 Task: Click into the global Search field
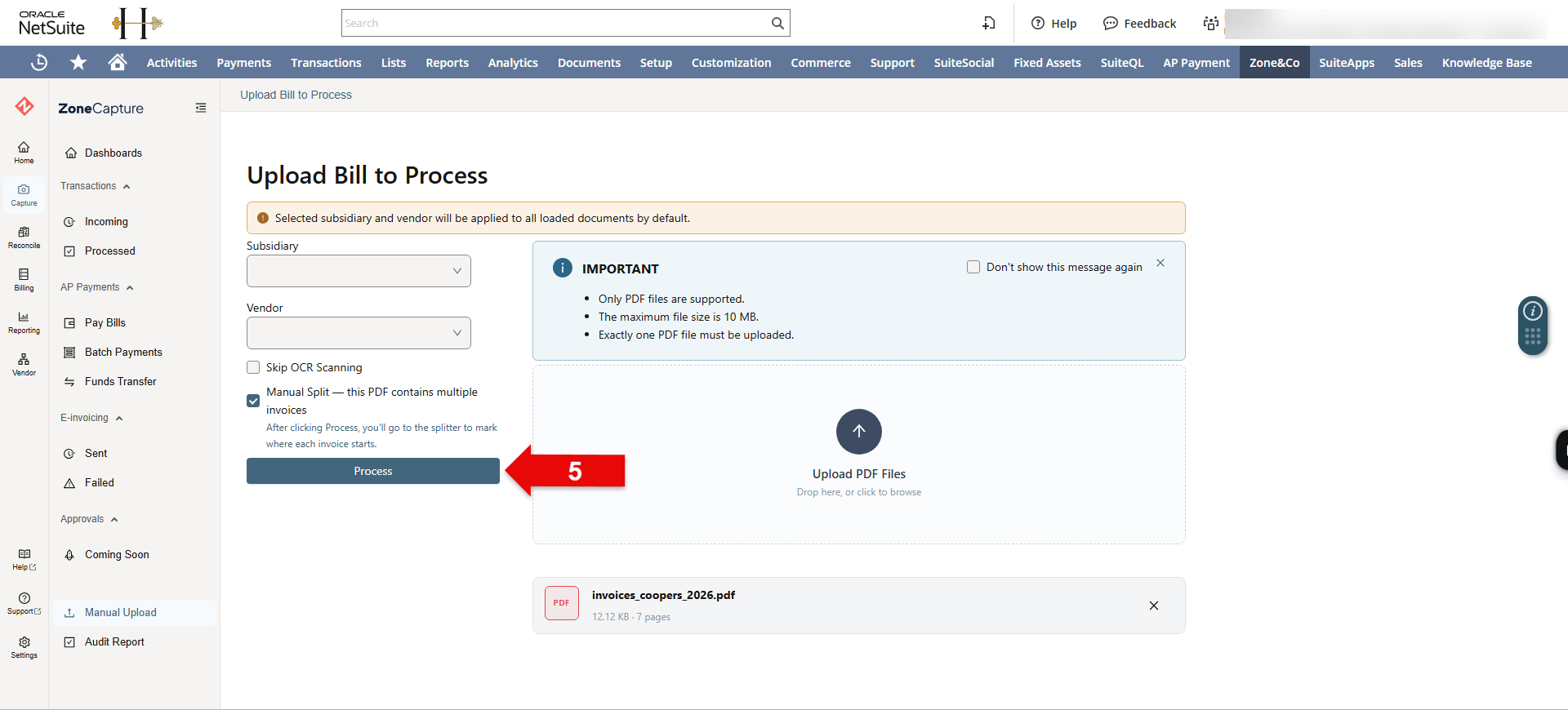coord(555,23)
